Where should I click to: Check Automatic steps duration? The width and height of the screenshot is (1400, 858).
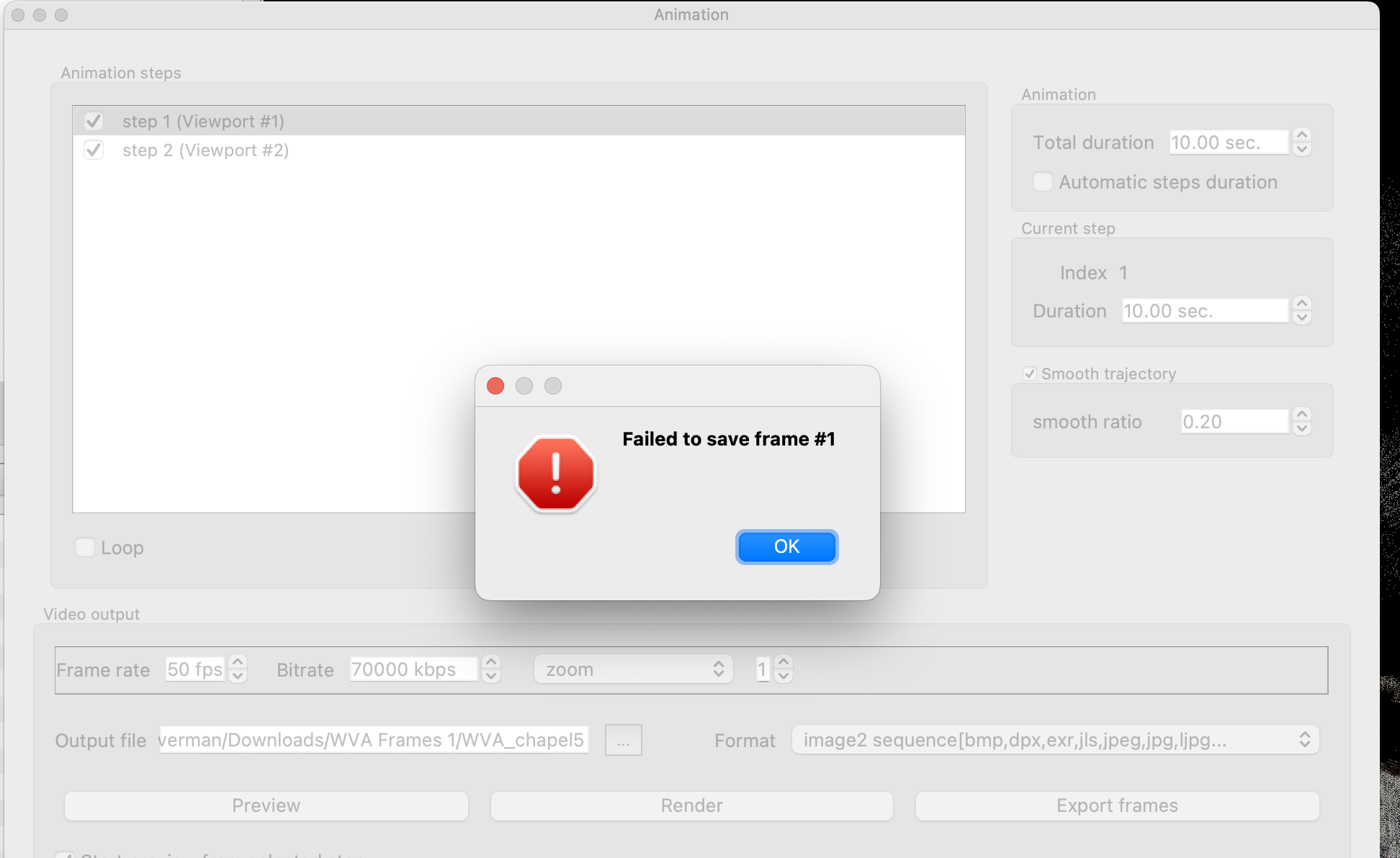click(1042, 182)
